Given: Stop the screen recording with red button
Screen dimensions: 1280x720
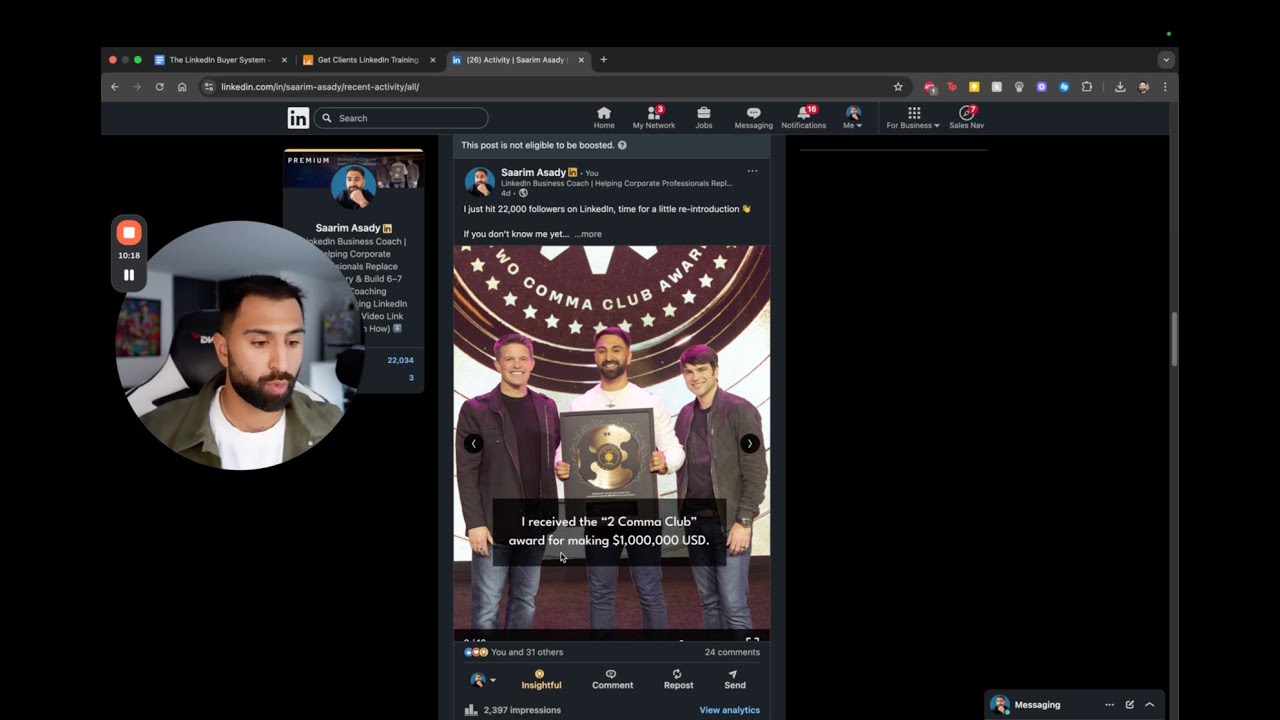Looking at the screenshot, I should 129,233.
